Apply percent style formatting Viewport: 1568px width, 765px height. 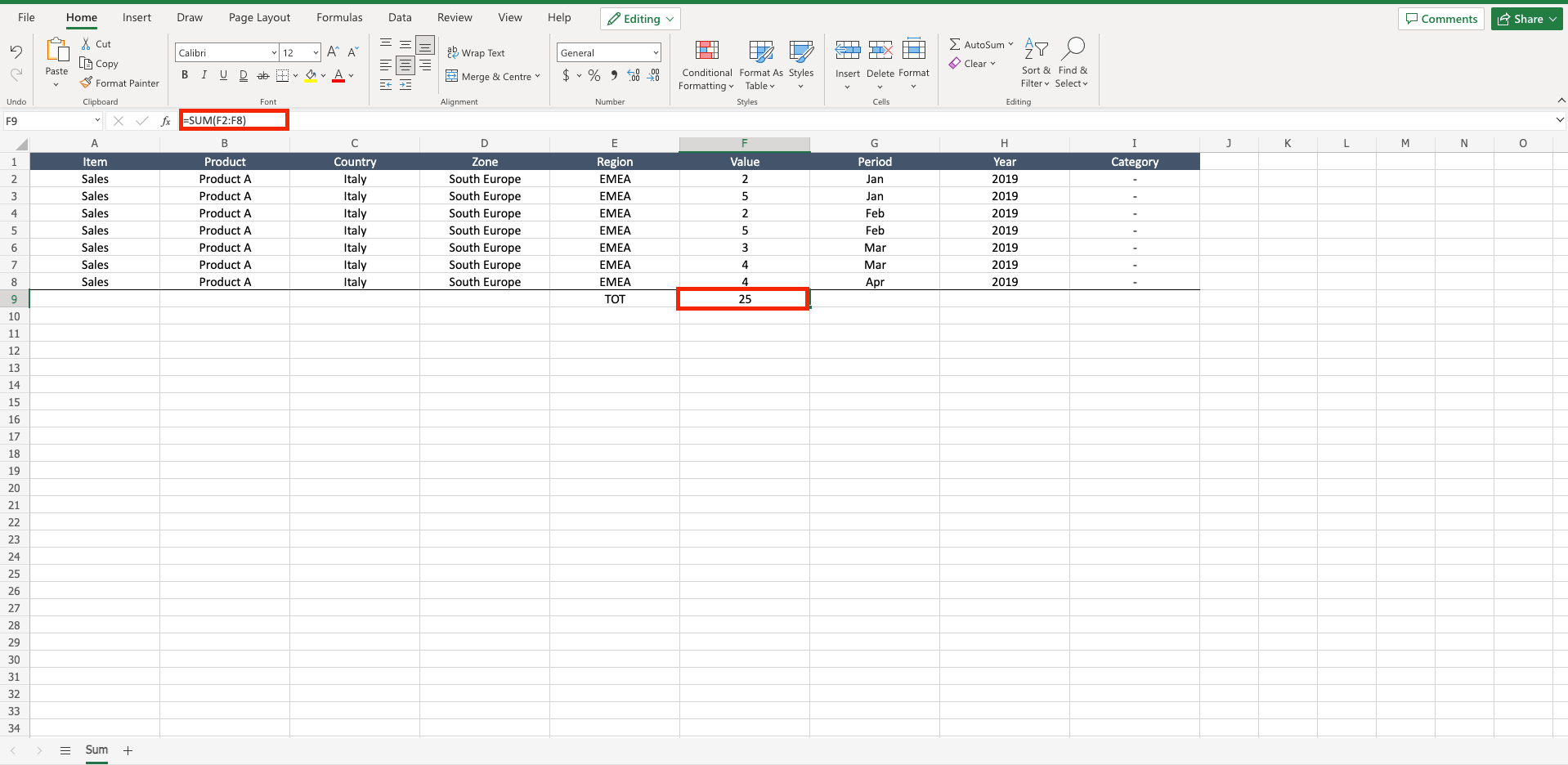coord(594,75)
